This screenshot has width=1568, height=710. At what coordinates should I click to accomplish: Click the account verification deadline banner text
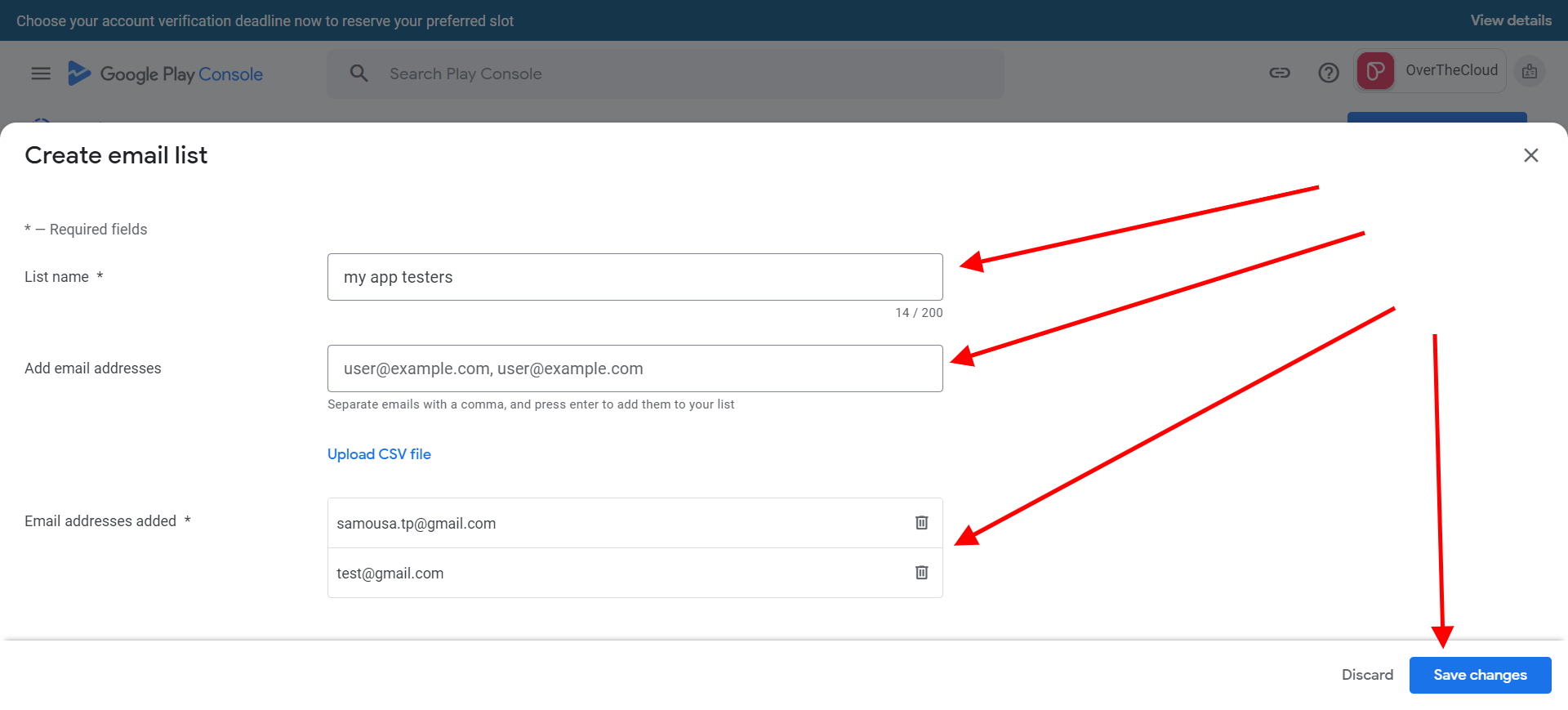point(265,21)
